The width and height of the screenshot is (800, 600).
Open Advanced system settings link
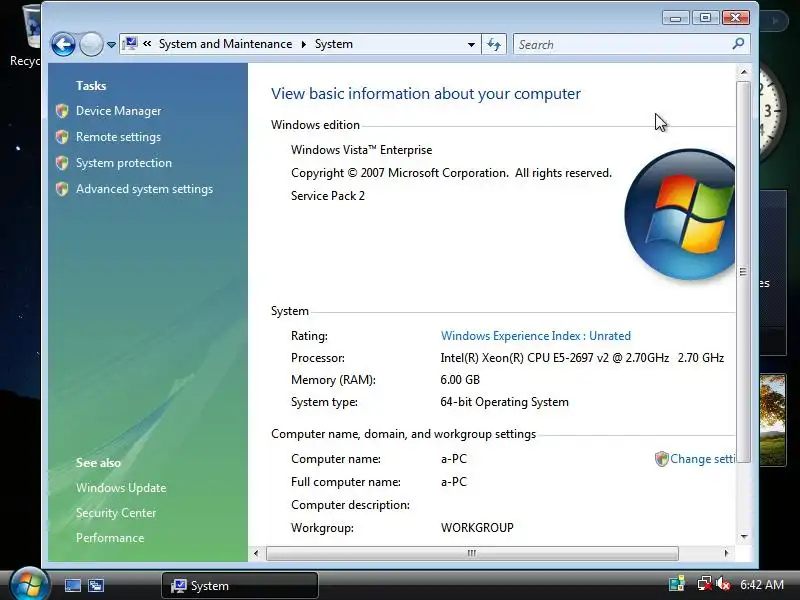tap(144, 189)
